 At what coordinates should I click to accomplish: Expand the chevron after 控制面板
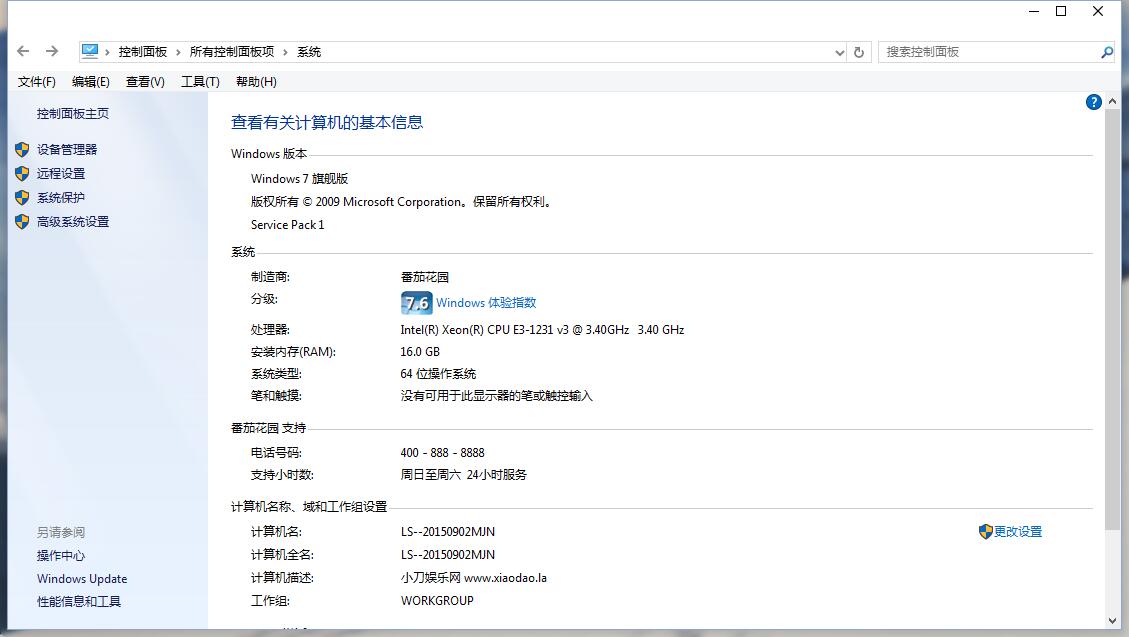pos(179,52)
